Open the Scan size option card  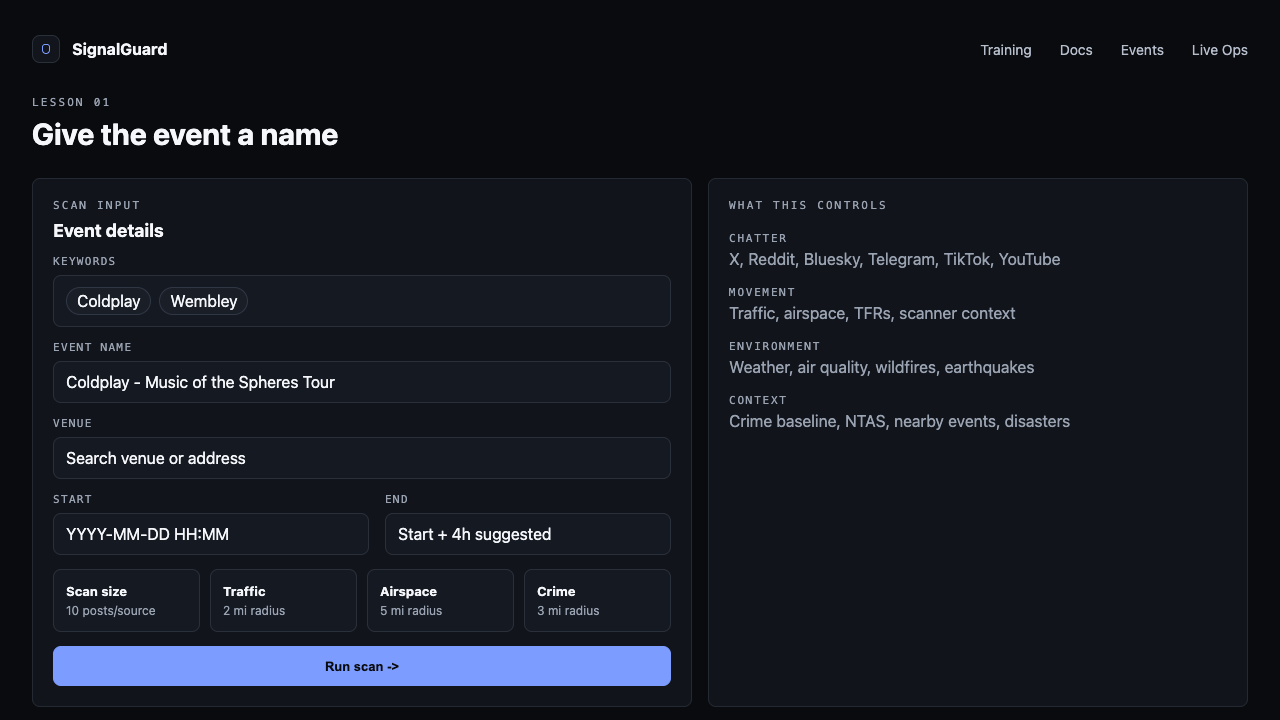pyautogui.click(x=126, y=600)
